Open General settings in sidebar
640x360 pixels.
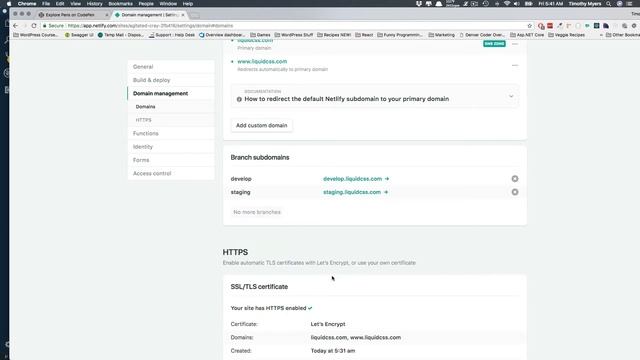[x=171, y=67]
